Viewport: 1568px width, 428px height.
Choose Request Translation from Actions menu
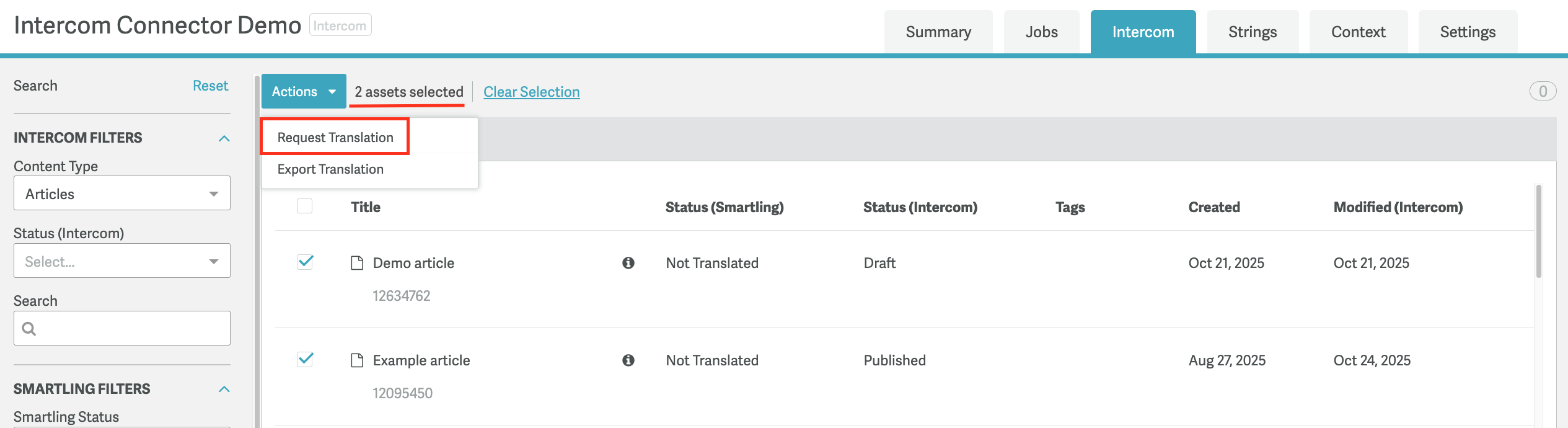pos(335,137)
